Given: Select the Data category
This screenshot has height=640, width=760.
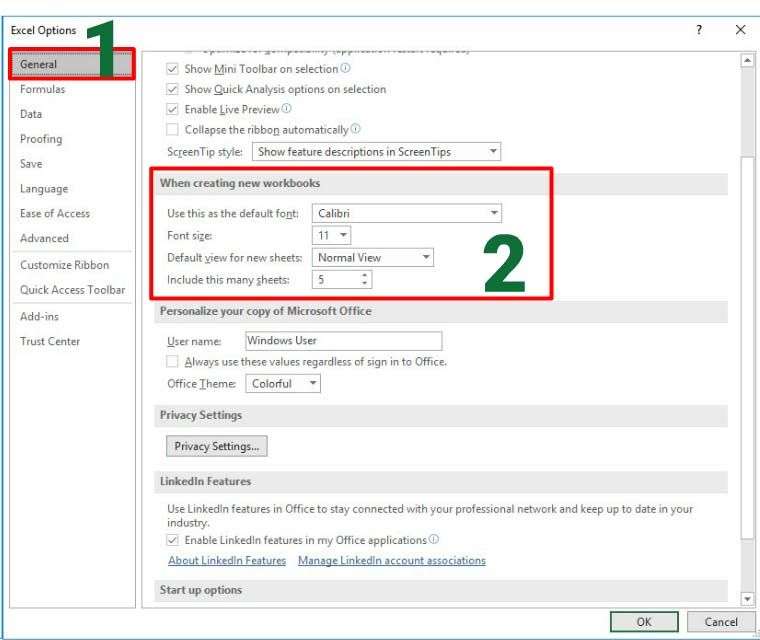Looking at the screenshot, I should tap(72, 114).
